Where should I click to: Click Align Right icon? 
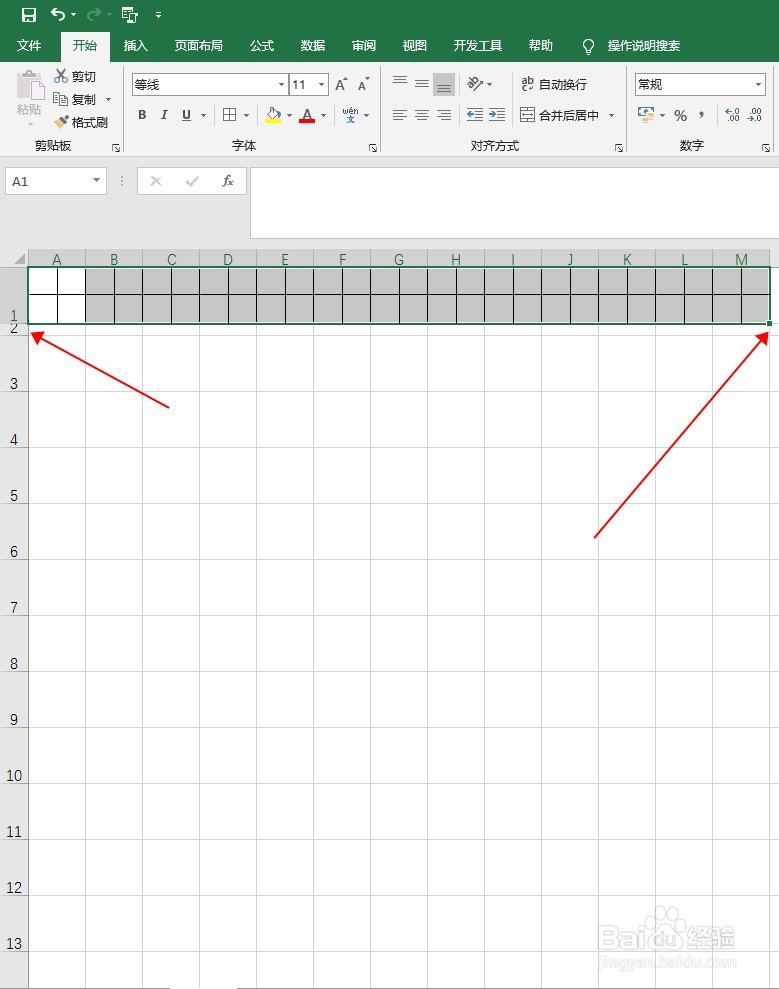(x=444, y=115)
